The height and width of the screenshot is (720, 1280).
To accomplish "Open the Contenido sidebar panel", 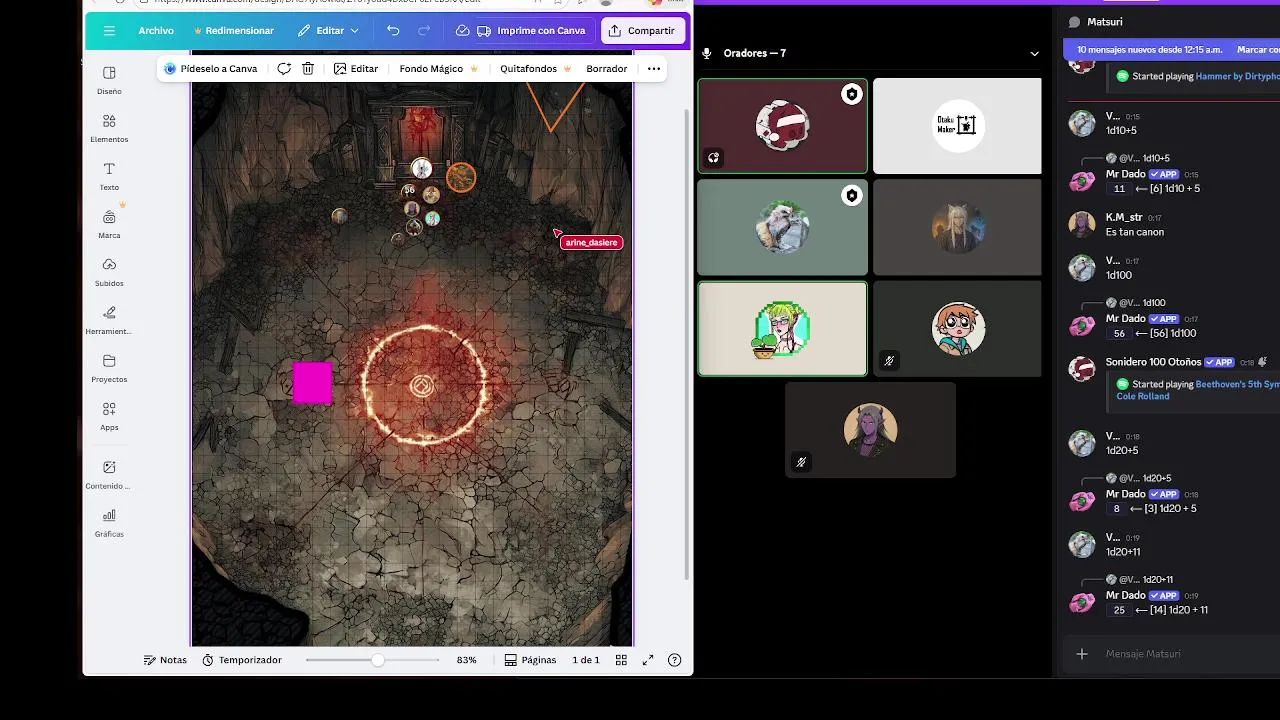I will coord(109,474).
